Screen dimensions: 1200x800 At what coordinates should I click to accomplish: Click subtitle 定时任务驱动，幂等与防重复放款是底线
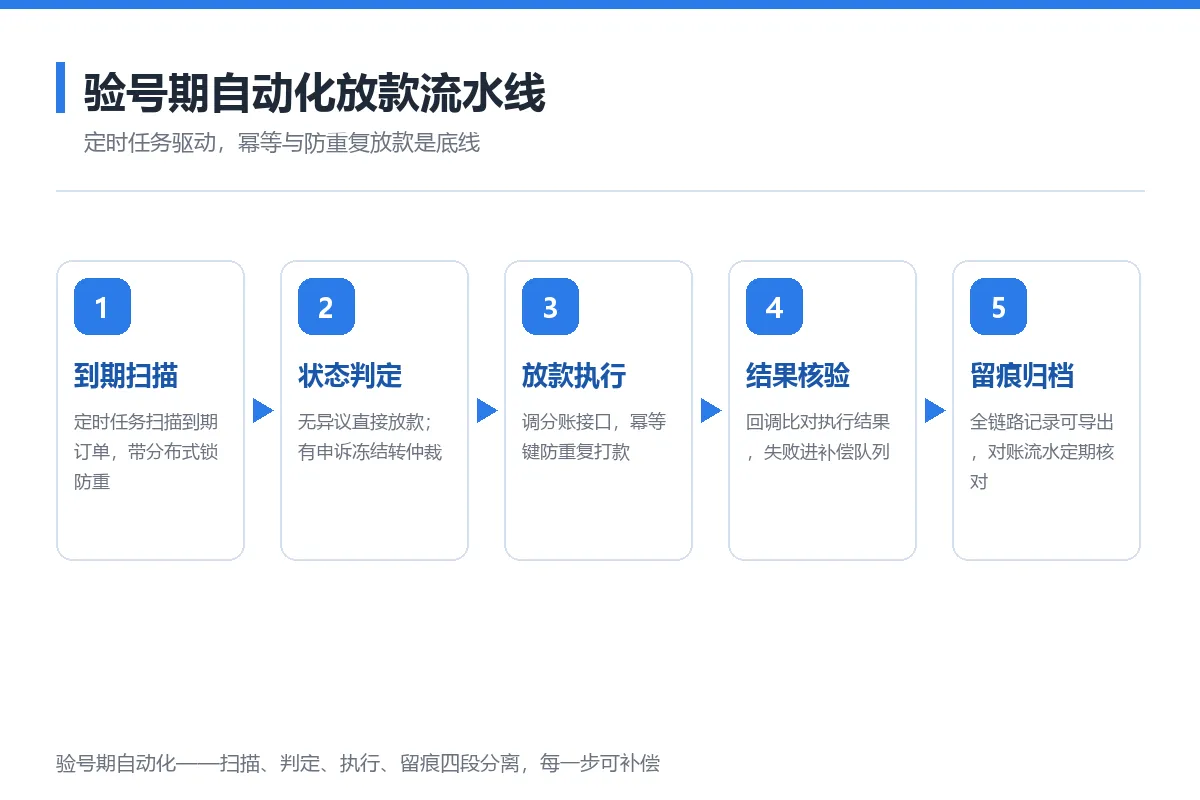(282, 143)
